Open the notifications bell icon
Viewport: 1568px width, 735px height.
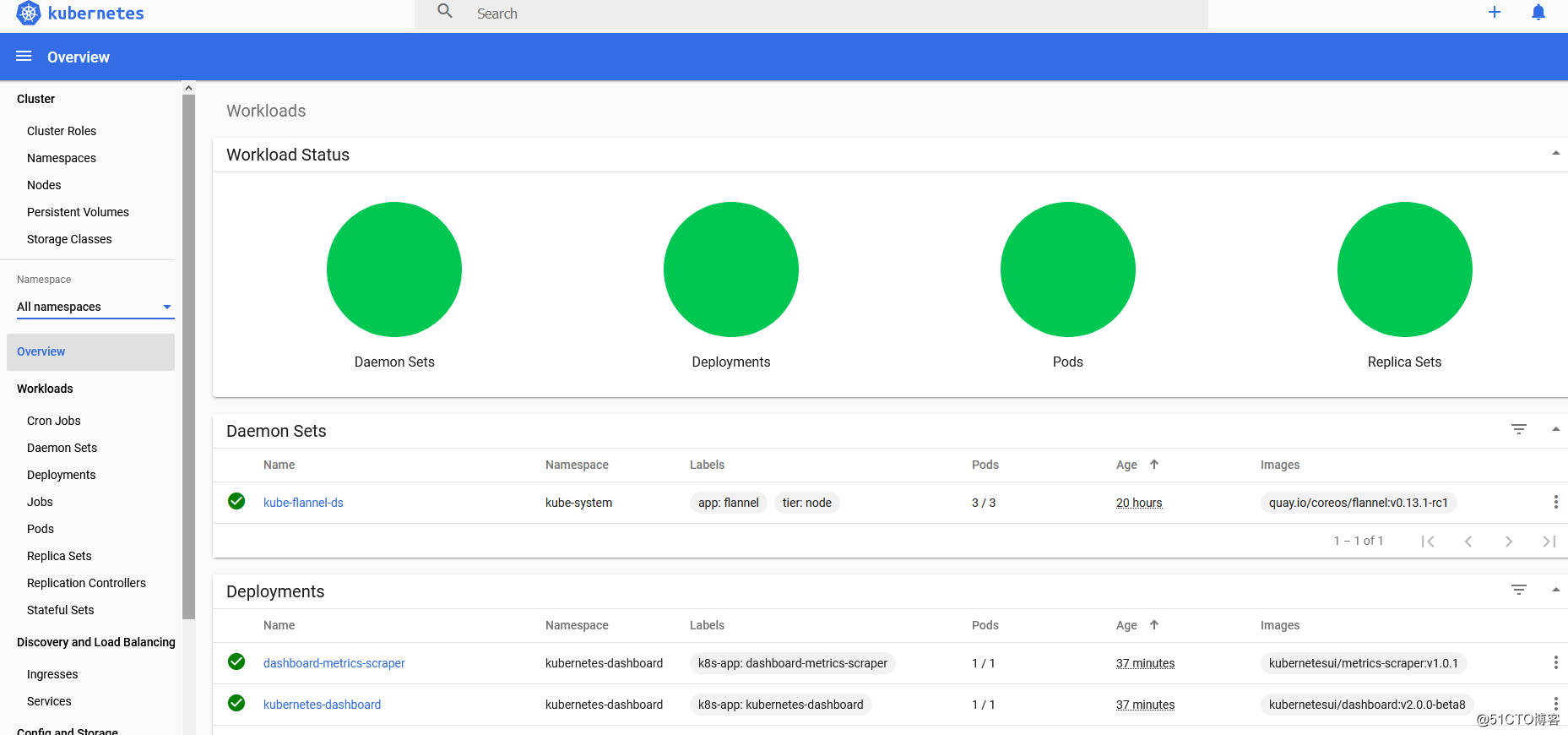tap(1538, 12)
